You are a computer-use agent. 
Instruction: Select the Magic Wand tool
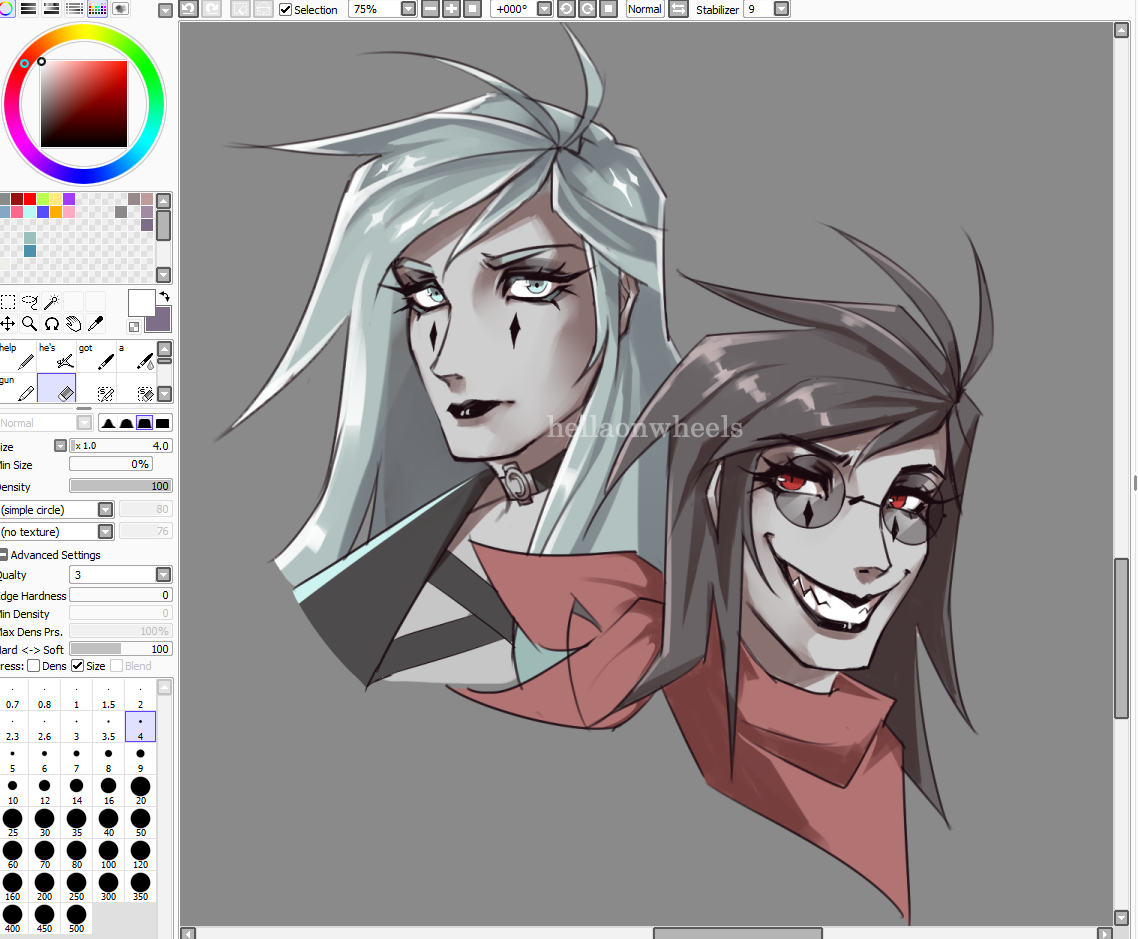tap(52, 301)
